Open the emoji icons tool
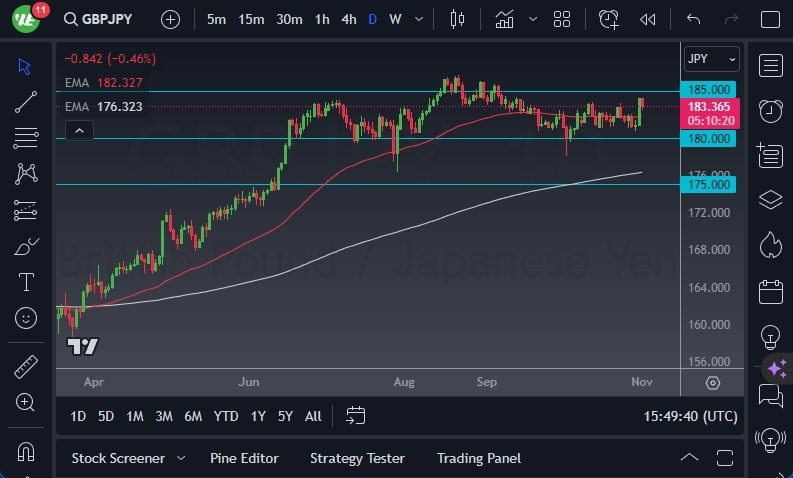 click(26, 318)
